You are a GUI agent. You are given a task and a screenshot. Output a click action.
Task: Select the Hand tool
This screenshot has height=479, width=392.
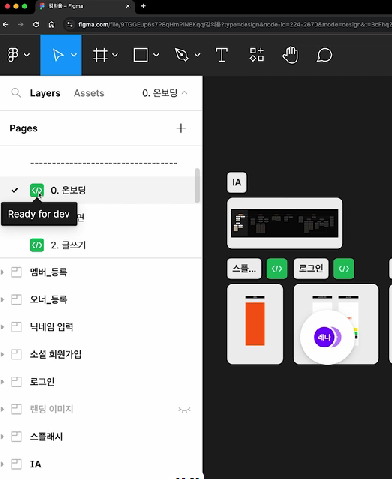click(290, 55)
